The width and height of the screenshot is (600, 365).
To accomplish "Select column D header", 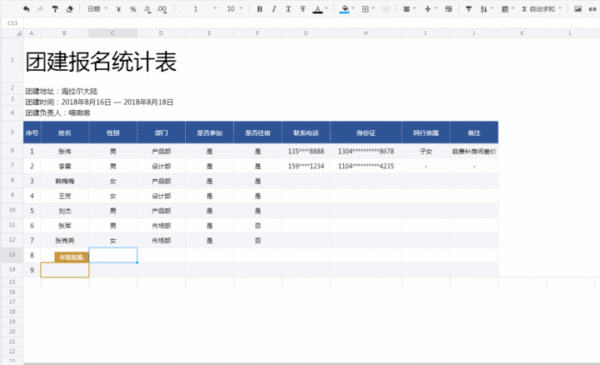I will click(161, 33).
